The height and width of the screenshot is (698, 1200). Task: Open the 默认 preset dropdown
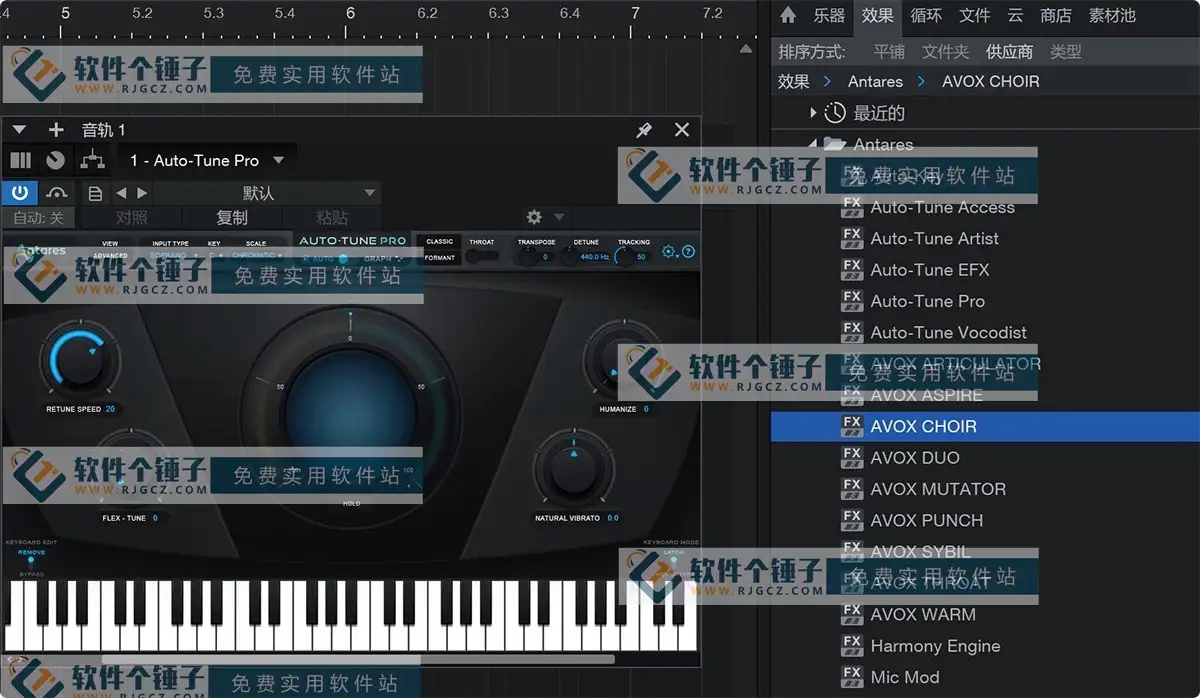pyautogui.click(x=267, y=193)
